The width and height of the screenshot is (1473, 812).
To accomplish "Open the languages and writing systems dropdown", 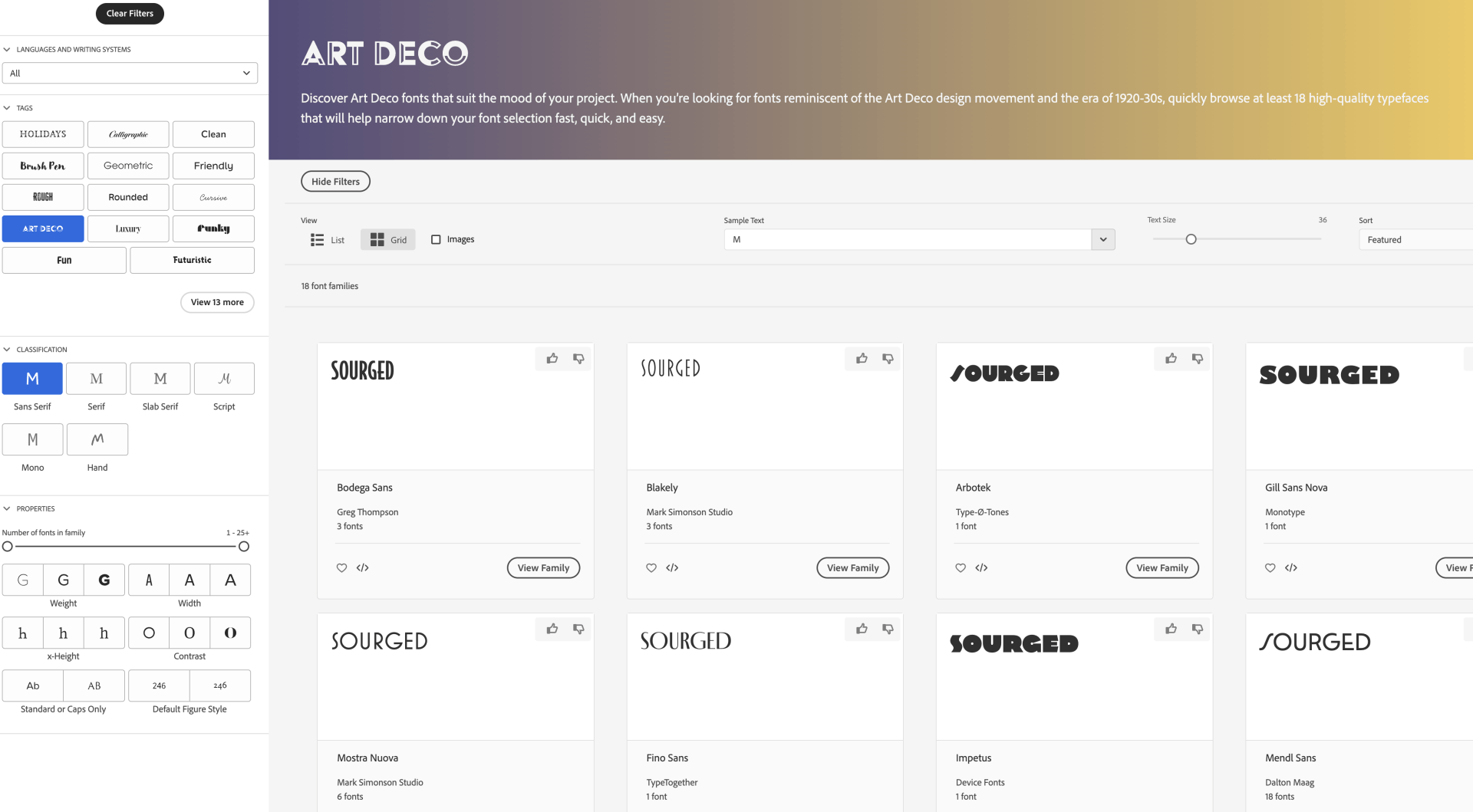I will [130, 74].
